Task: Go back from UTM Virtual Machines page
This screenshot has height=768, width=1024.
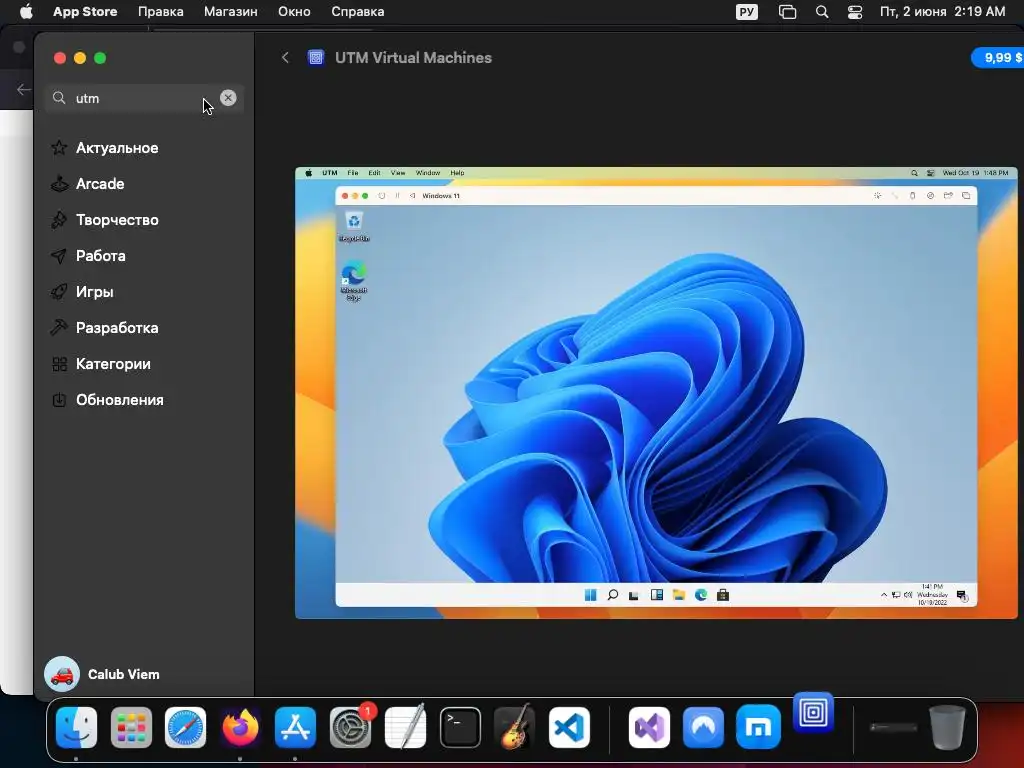Action: pos(285,57)
